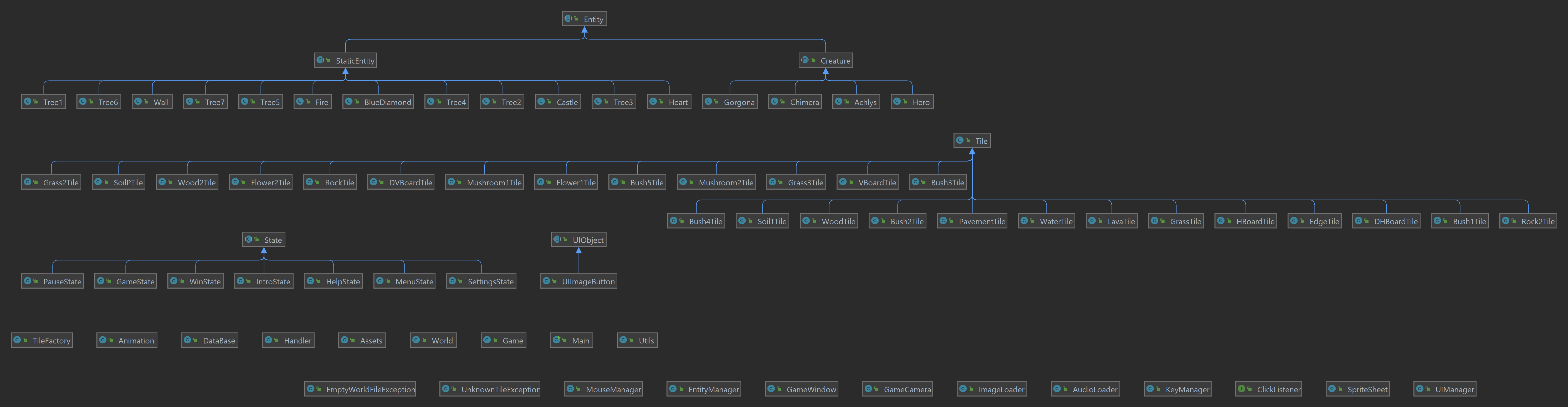Select the DVBoardTile node
Screen dimensions: 1568x407
point(401,182)
